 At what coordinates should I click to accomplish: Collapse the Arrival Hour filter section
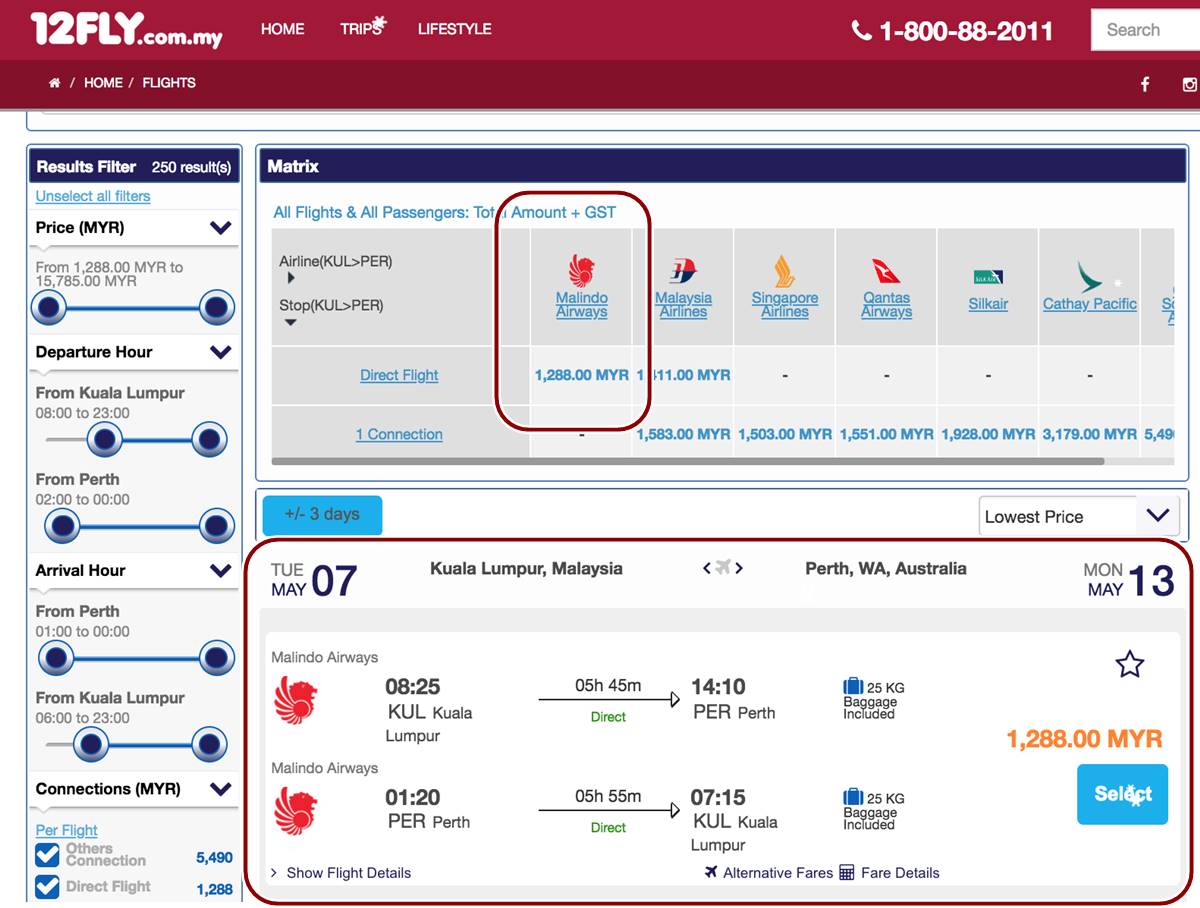(221, 571)
